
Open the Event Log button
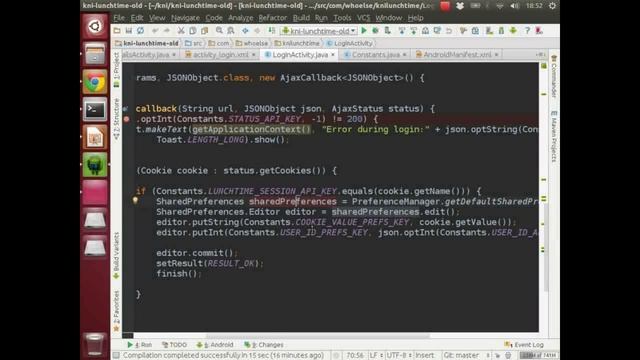pyautogui.click(x=524, y=344)
